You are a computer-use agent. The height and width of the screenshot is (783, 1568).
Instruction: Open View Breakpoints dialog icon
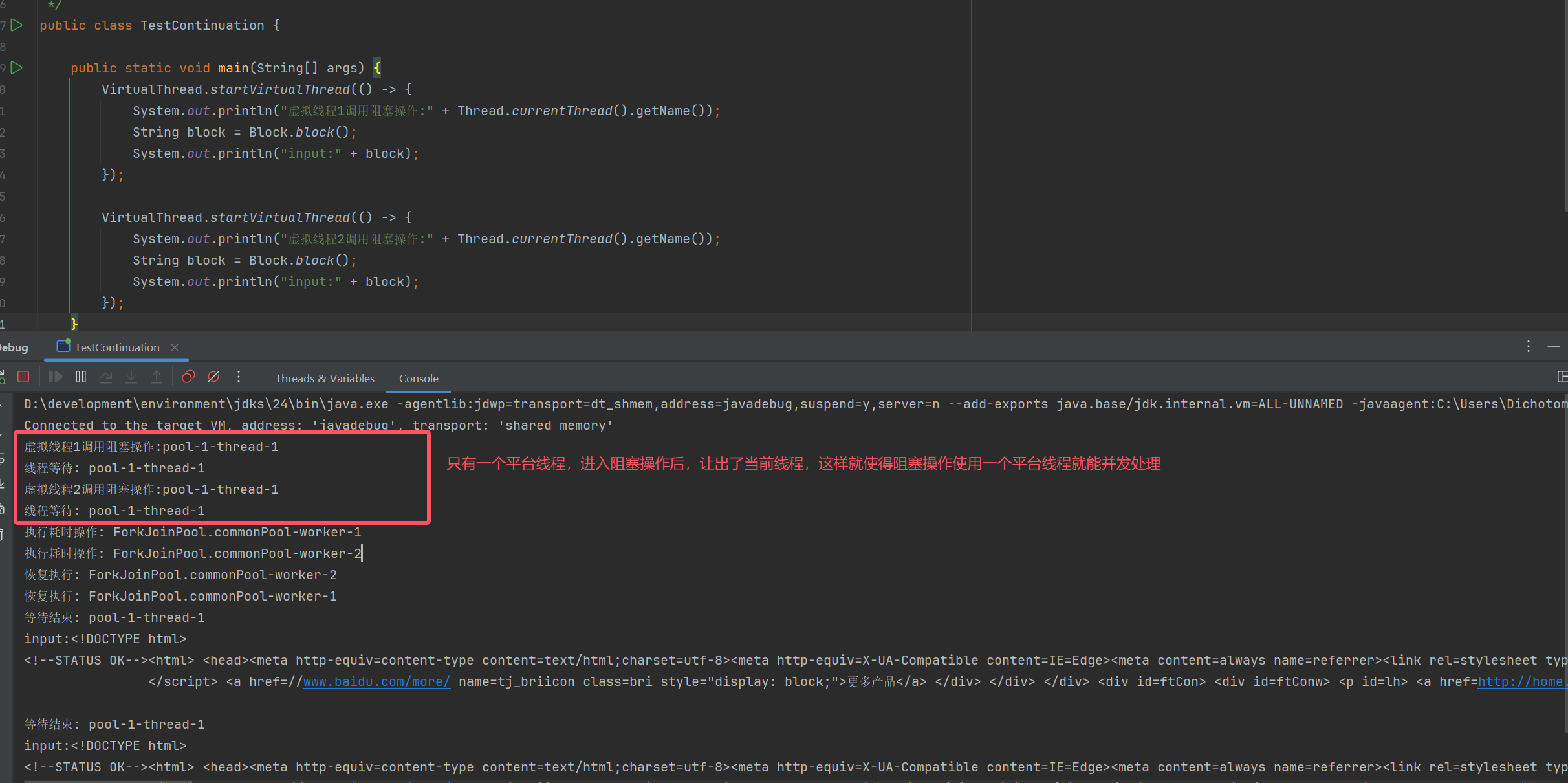188,377
